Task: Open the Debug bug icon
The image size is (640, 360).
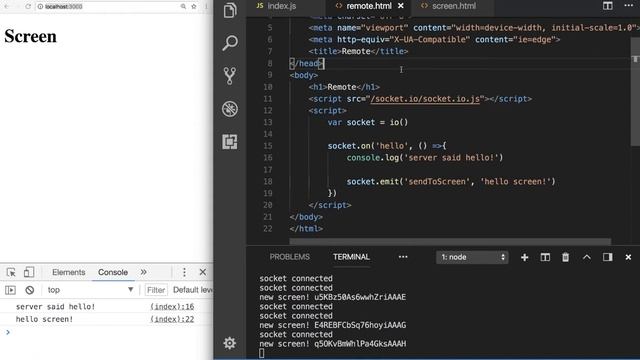Action: click(x=230, y=109)
